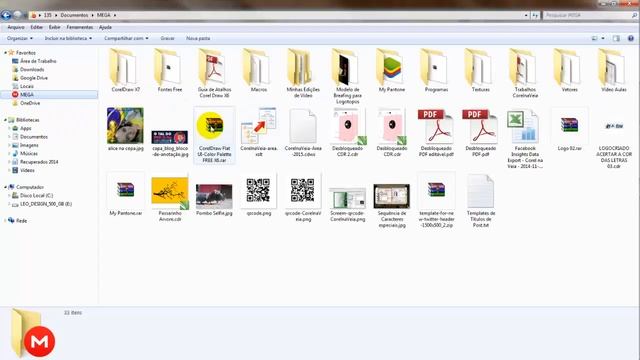Screen dimensions: 640x360
Task: Open OneDrive in the sidebar
Action: [30, 103]
